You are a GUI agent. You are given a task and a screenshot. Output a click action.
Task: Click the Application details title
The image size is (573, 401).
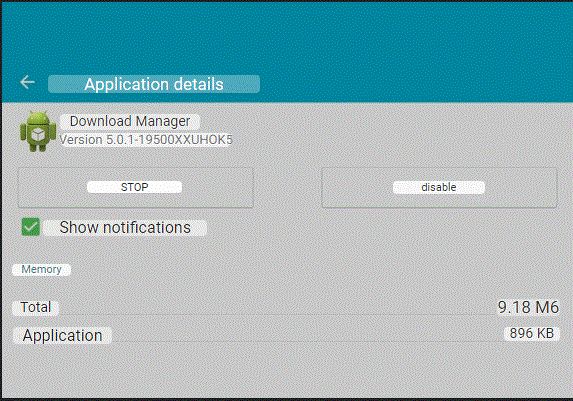(154, 84)
